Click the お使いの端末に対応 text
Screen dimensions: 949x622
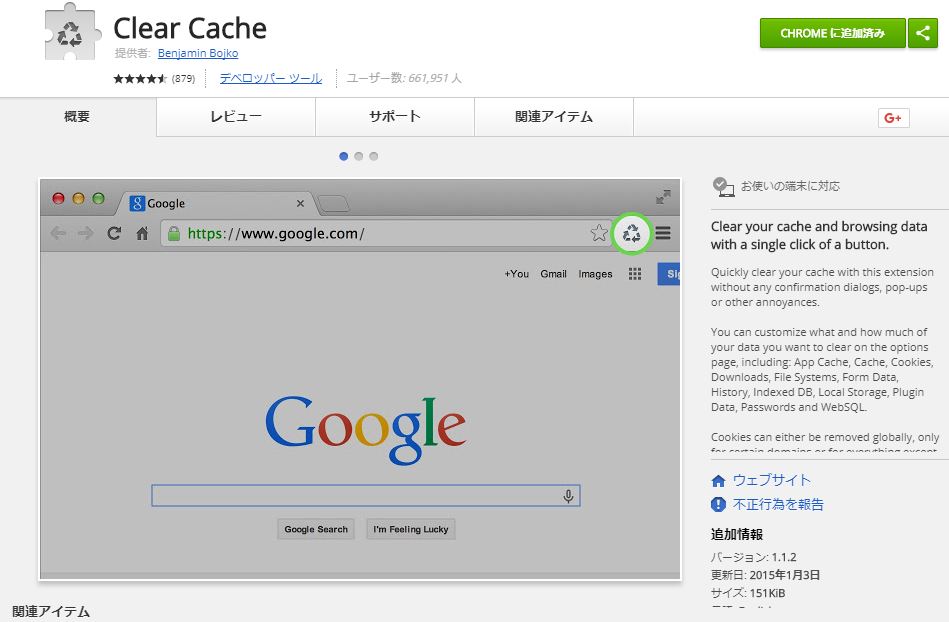[790, 186]
